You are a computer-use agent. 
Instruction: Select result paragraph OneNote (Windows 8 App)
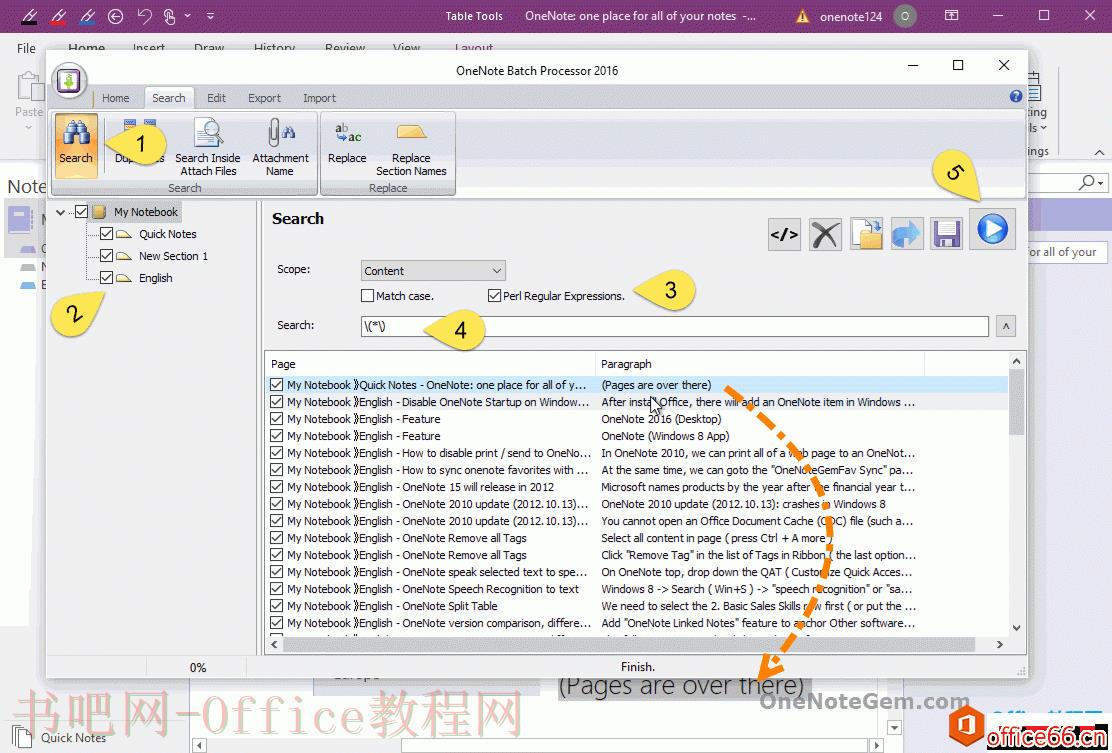point(665,435)
